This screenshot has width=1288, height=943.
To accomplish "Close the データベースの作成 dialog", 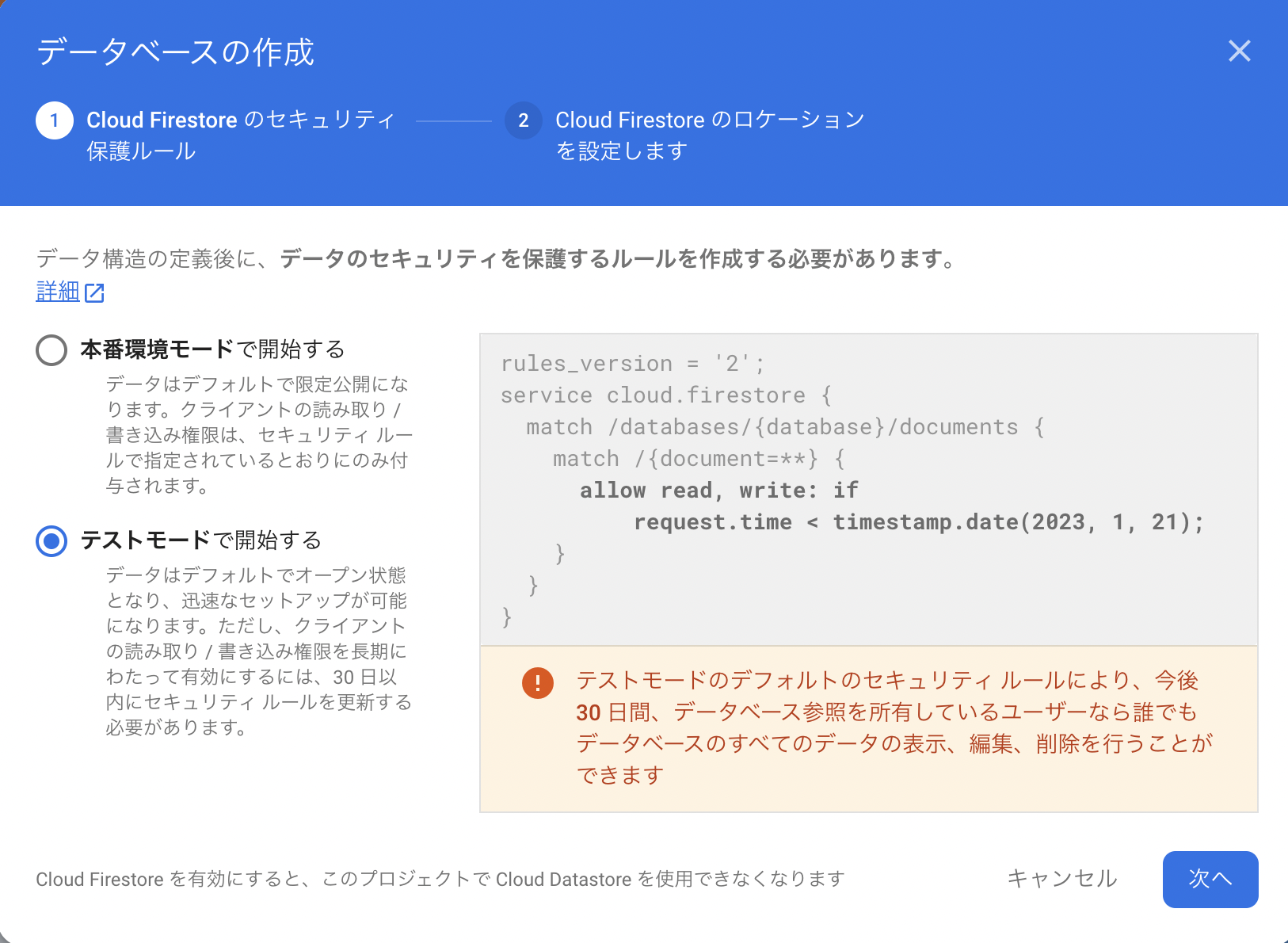I will (1239, 52).
